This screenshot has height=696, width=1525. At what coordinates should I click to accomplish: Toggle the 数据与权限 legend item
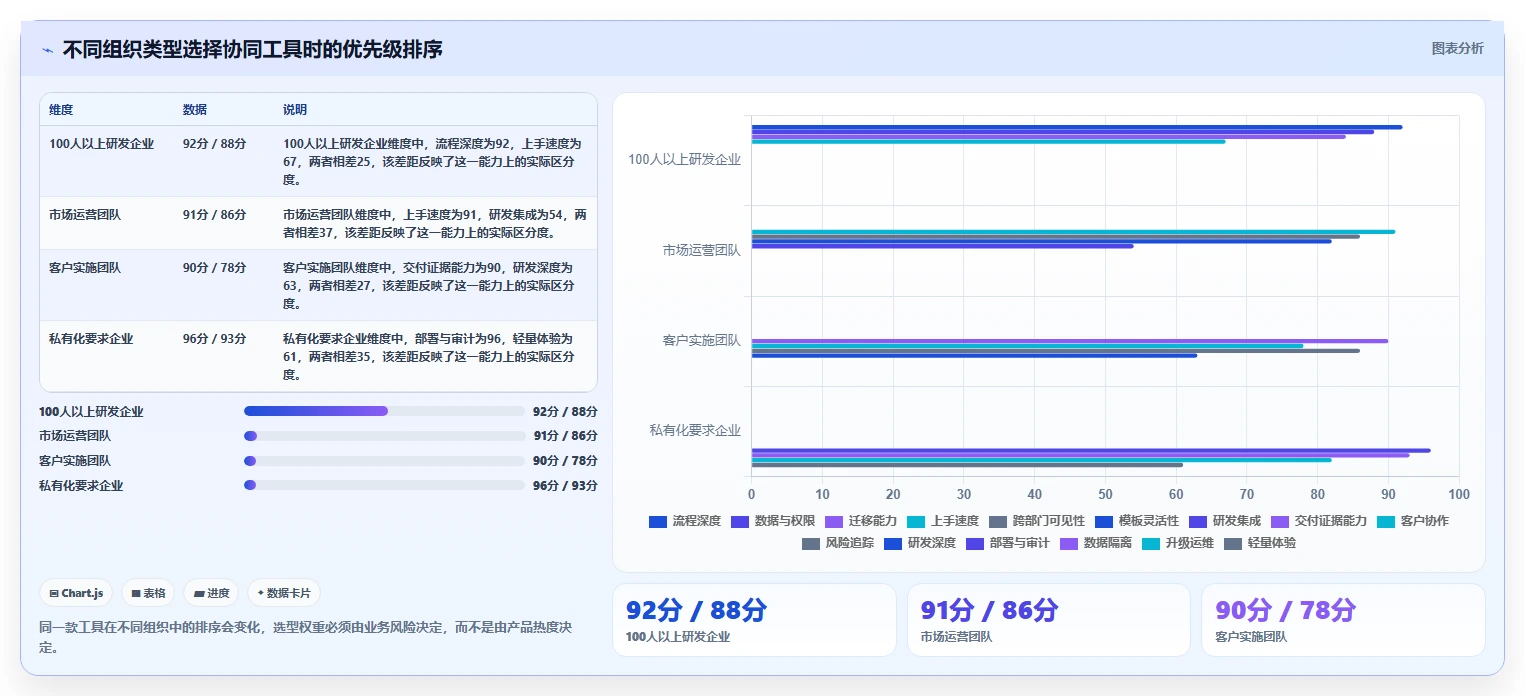click(773, 521)
